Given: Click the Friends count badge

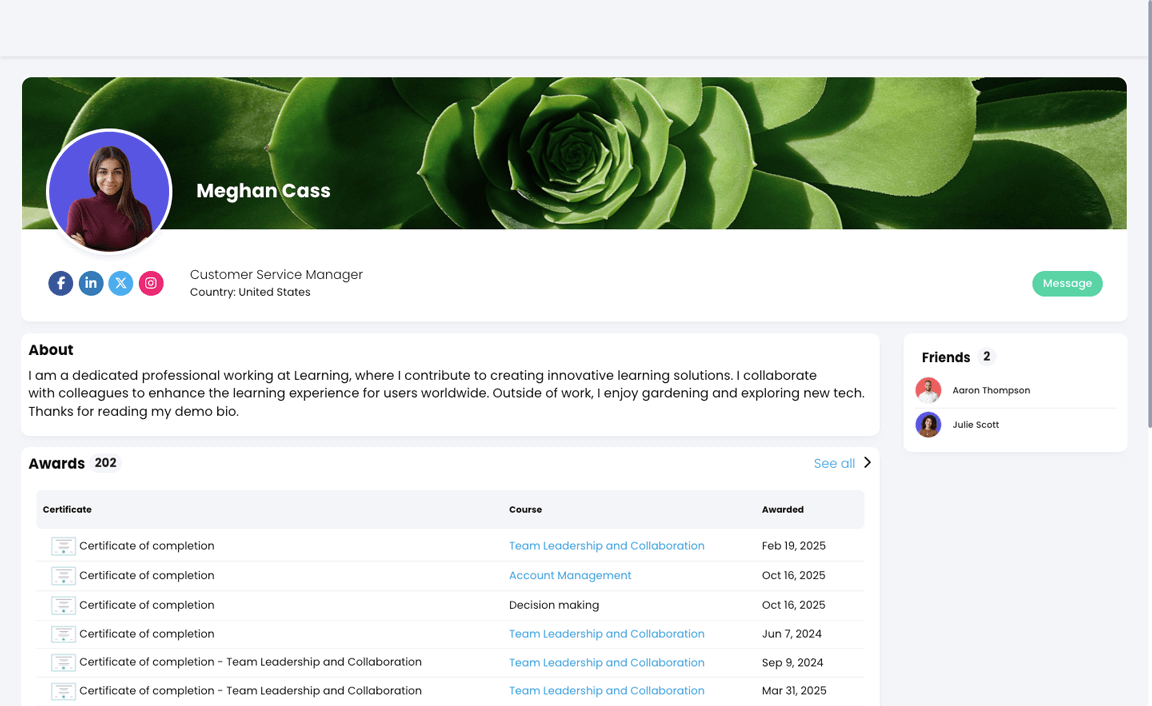Looking at the screenshot, I should point(986,356).
